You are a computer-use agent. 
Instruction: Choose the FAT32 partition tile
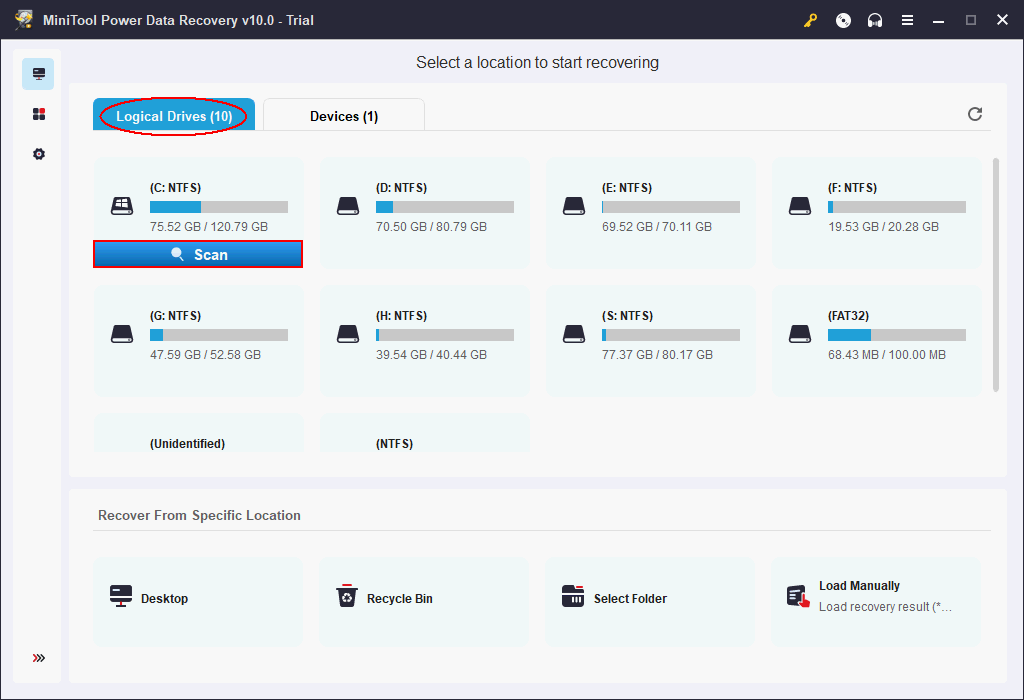pos(876,335)
